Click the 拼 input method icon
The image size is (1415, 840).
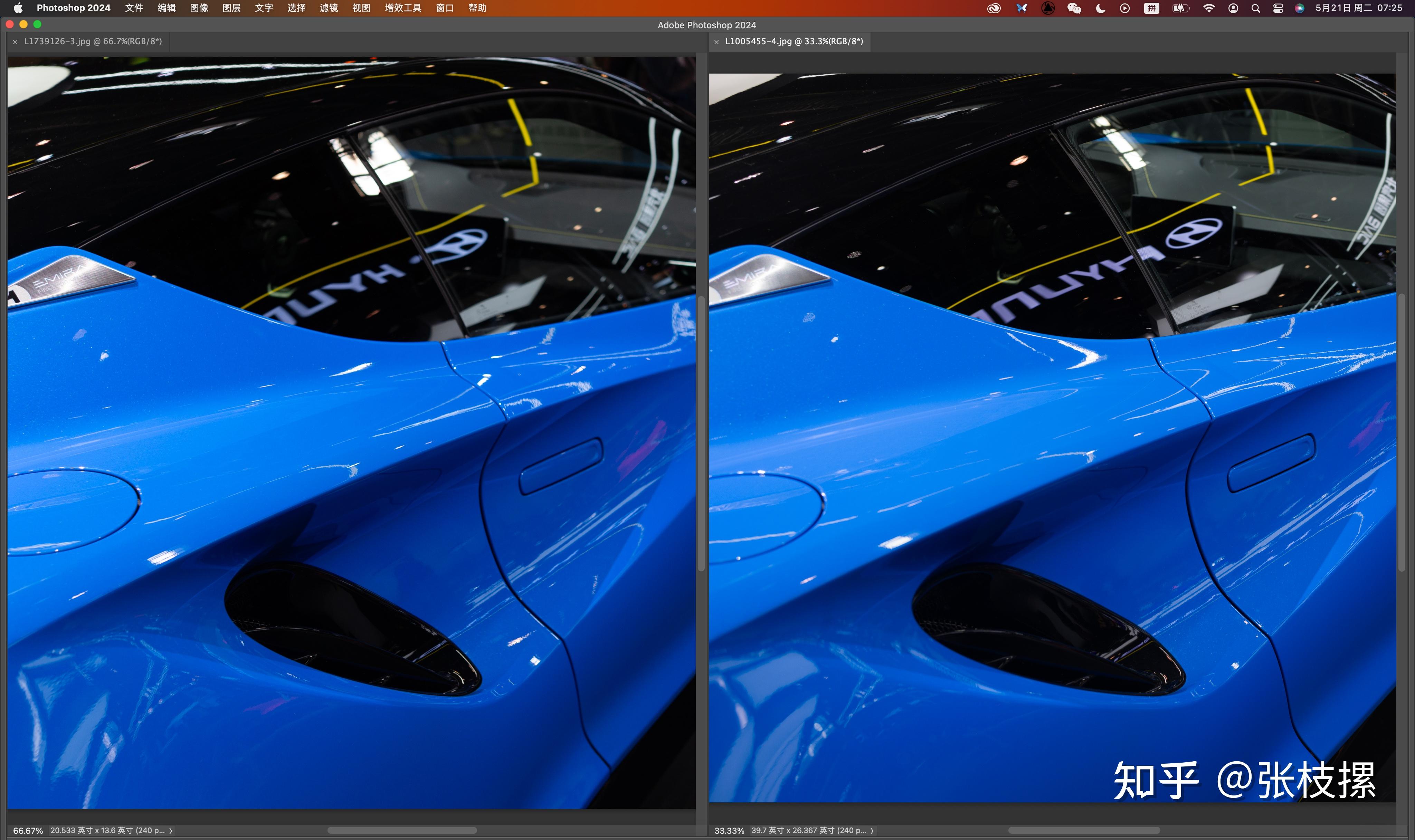click(1151, 8)
